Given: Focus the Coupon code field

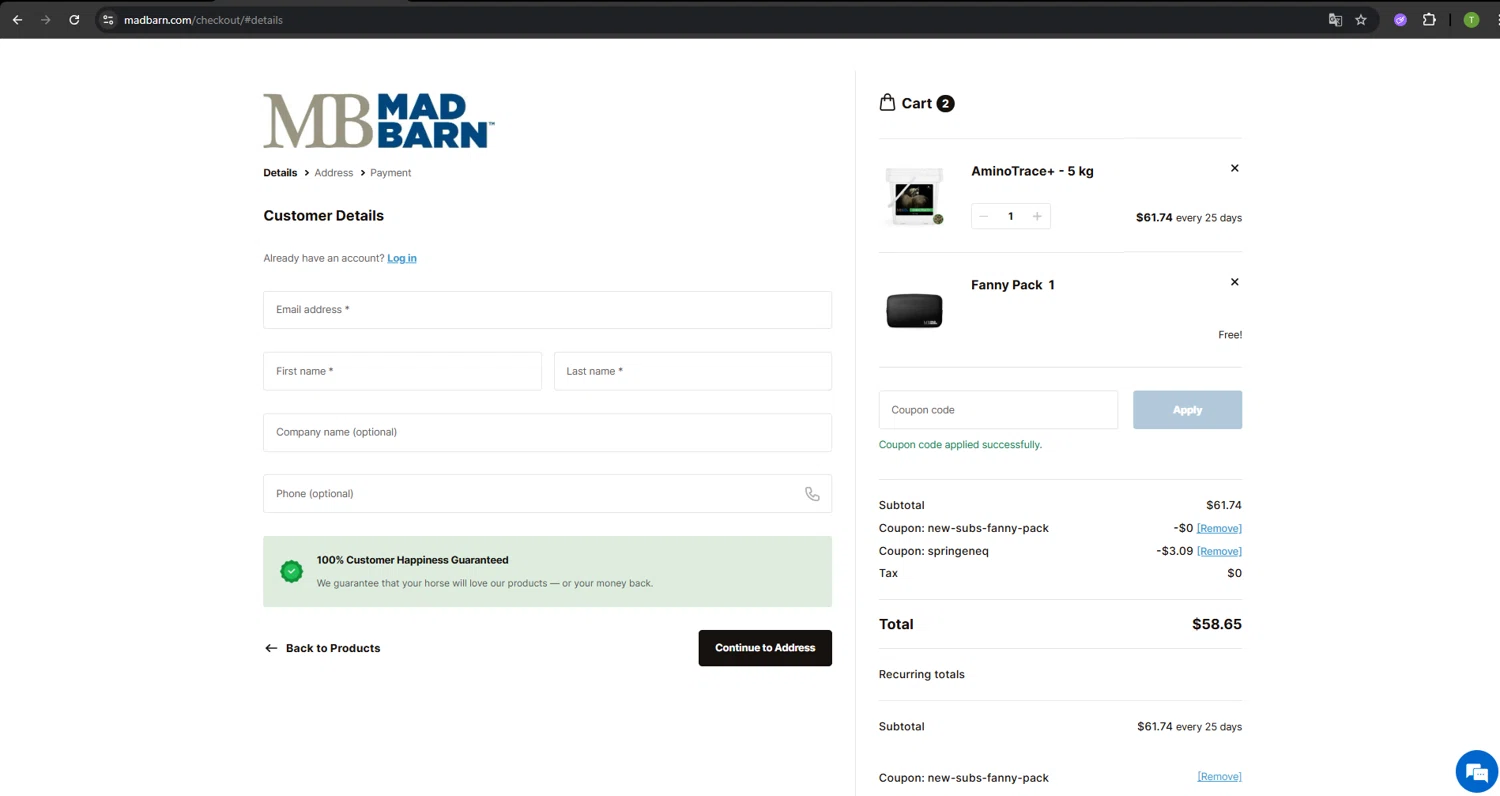Looking at the screenshot, I should point(998,410).
